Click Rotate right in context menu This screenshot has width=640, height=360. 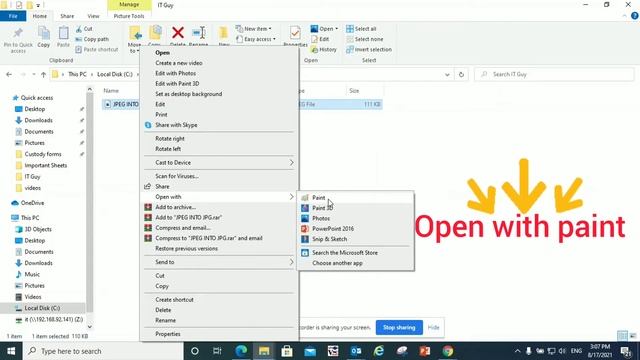pyautogui.click(x=219, y=139)
